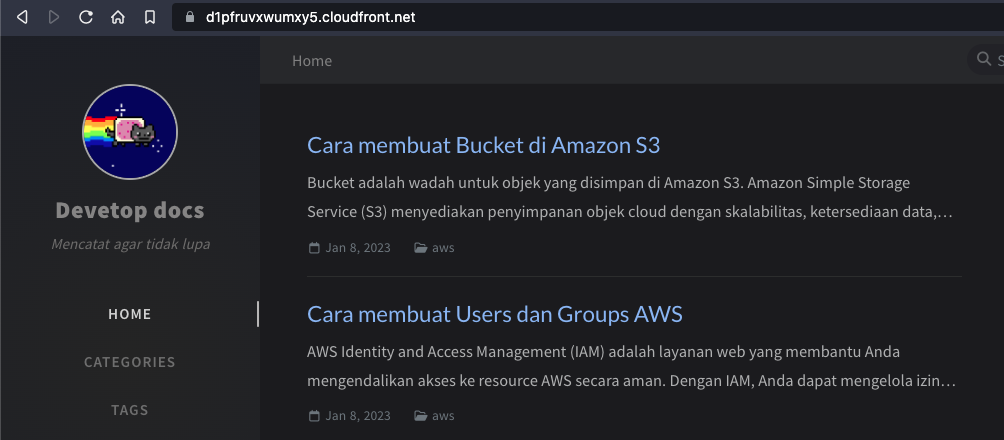Click the folder icon under the Amazon S3 post

tap(421, 248)
